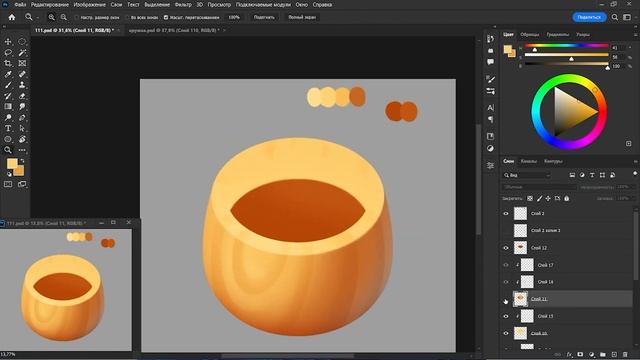640x360 pixels.
Task: Add a layer mask in the Layers panel
Action: (580, 354)
